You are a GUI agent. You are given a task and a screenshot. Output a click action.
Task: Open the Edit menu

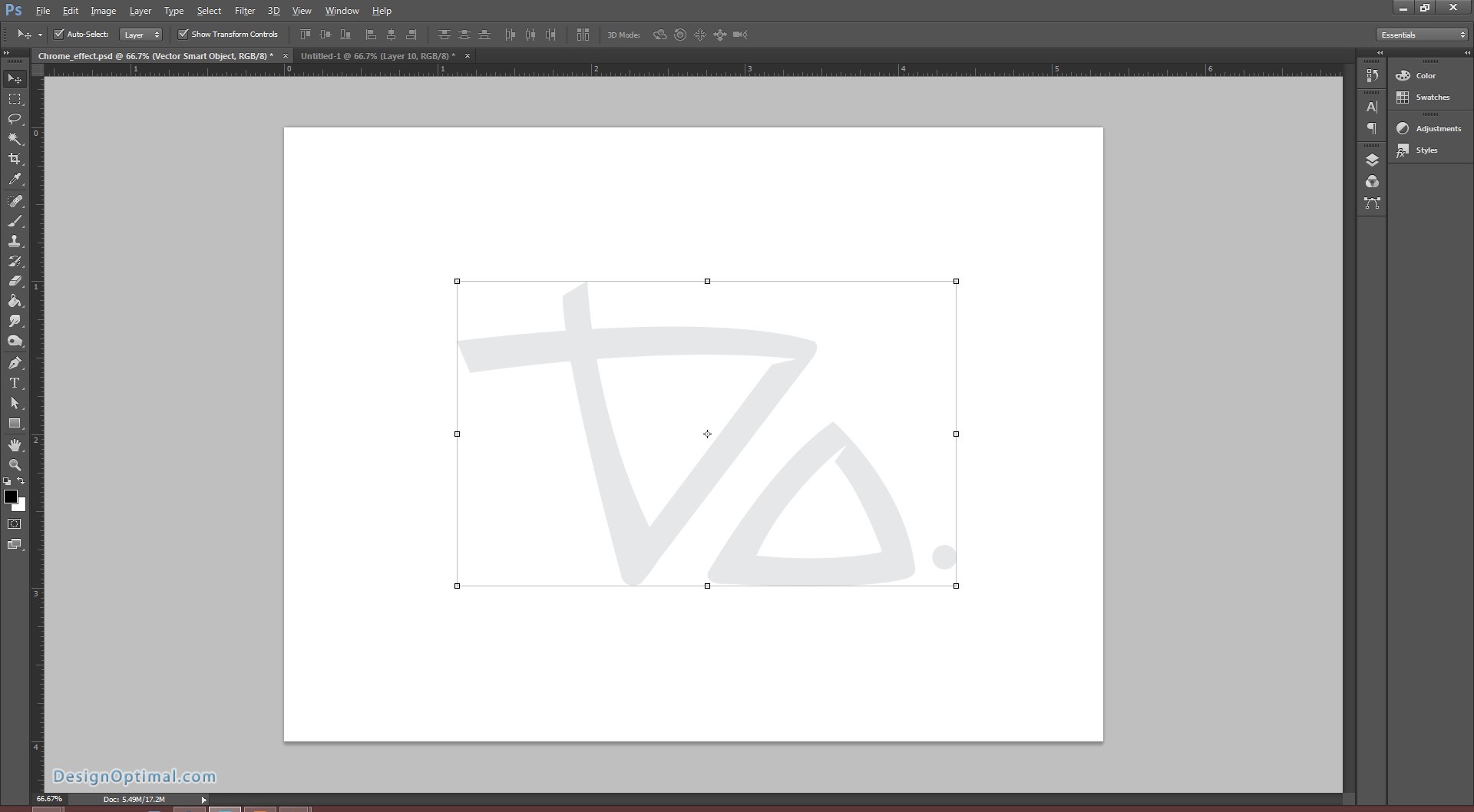(x=71, y=11)
